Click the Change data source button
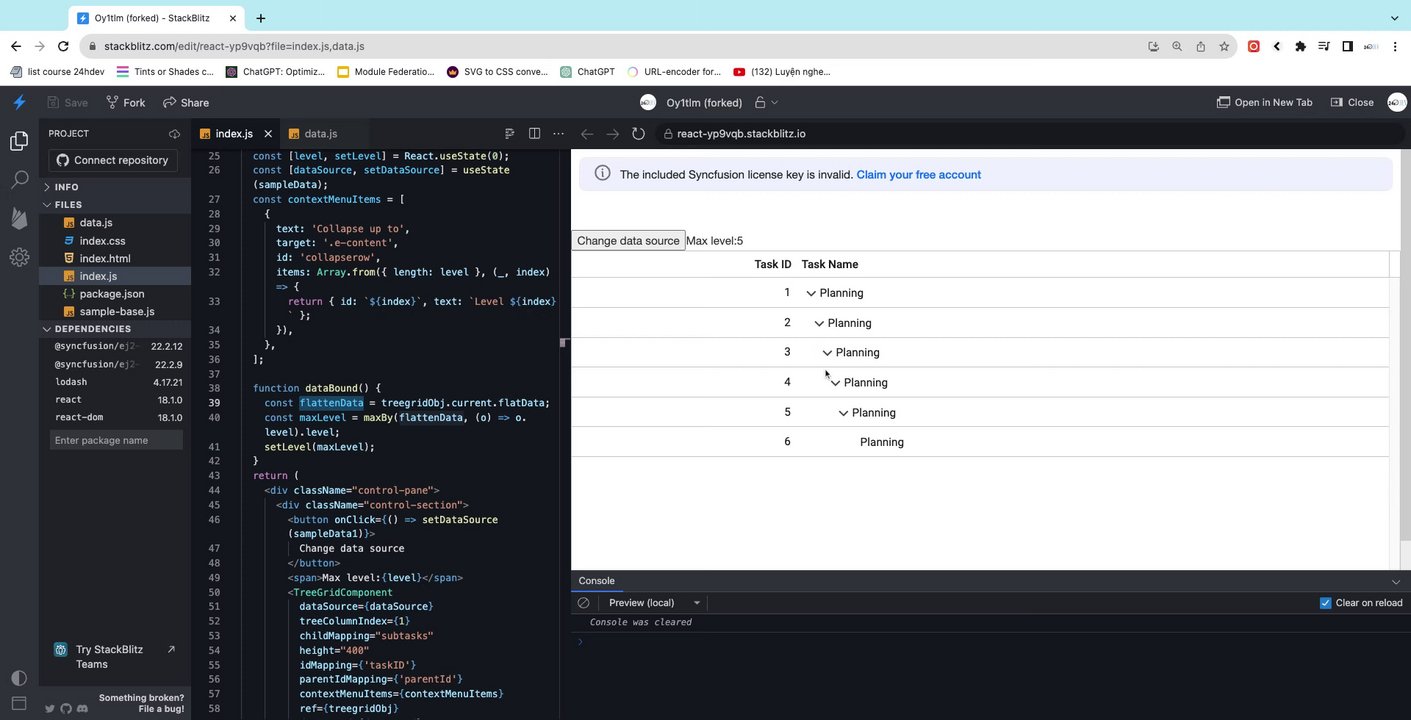The width and height of the screenshot is (1411, 720). 628,241
